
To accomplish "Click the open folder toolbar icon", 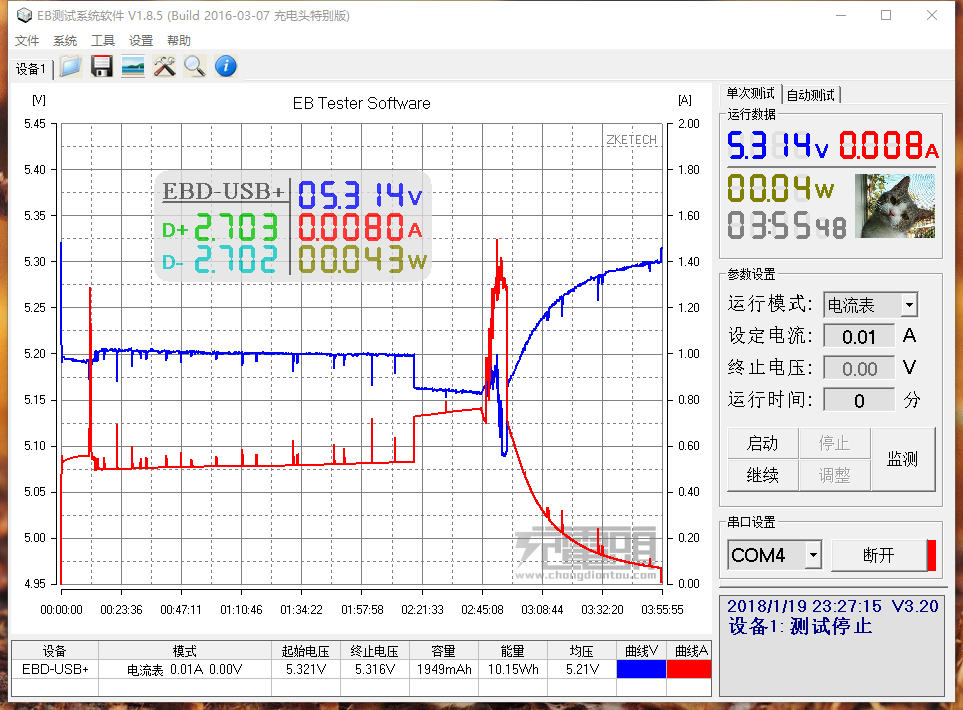I will (70, 67).
